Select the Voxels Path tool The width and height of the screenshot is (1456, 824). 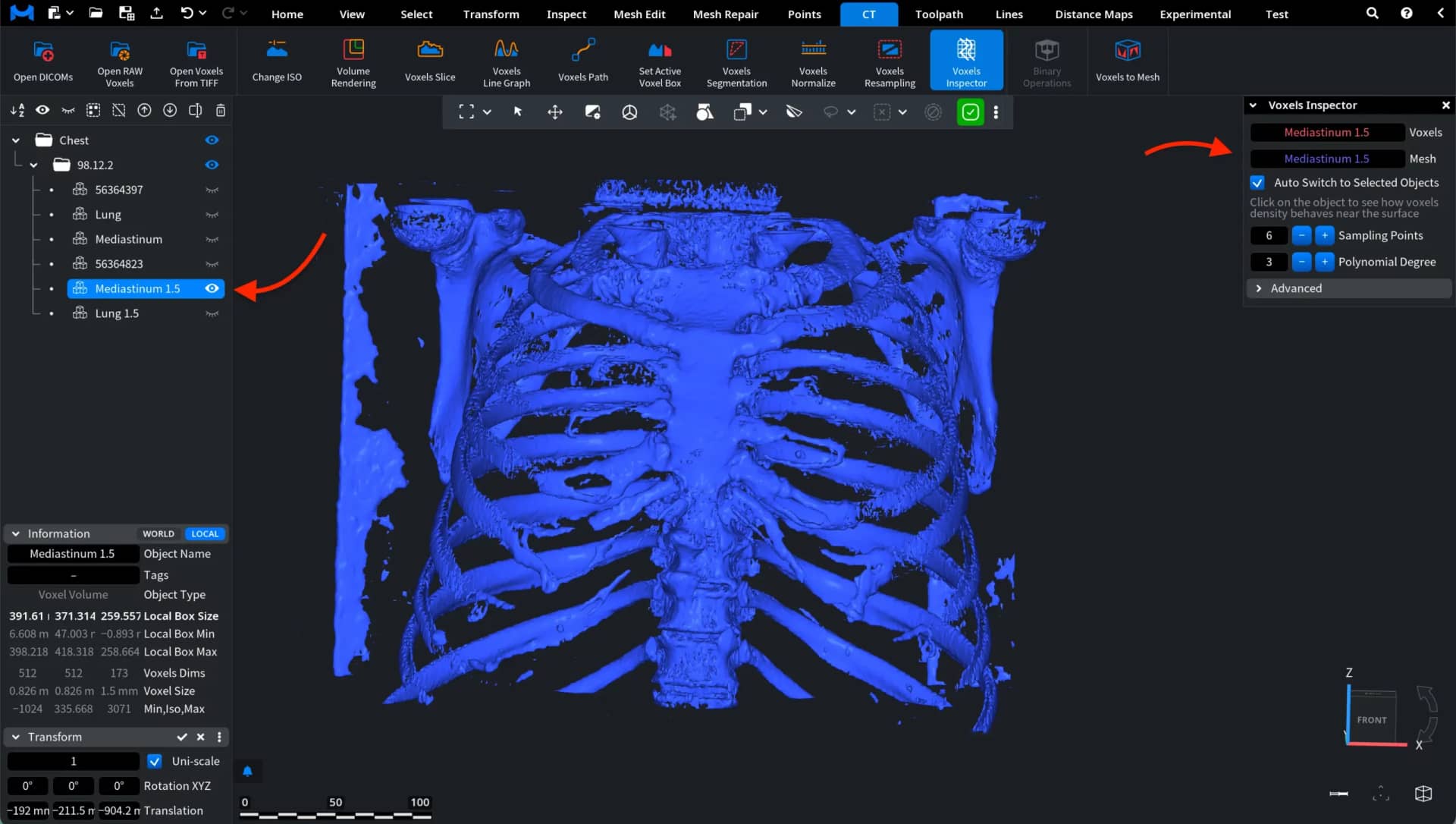(583, 61)
